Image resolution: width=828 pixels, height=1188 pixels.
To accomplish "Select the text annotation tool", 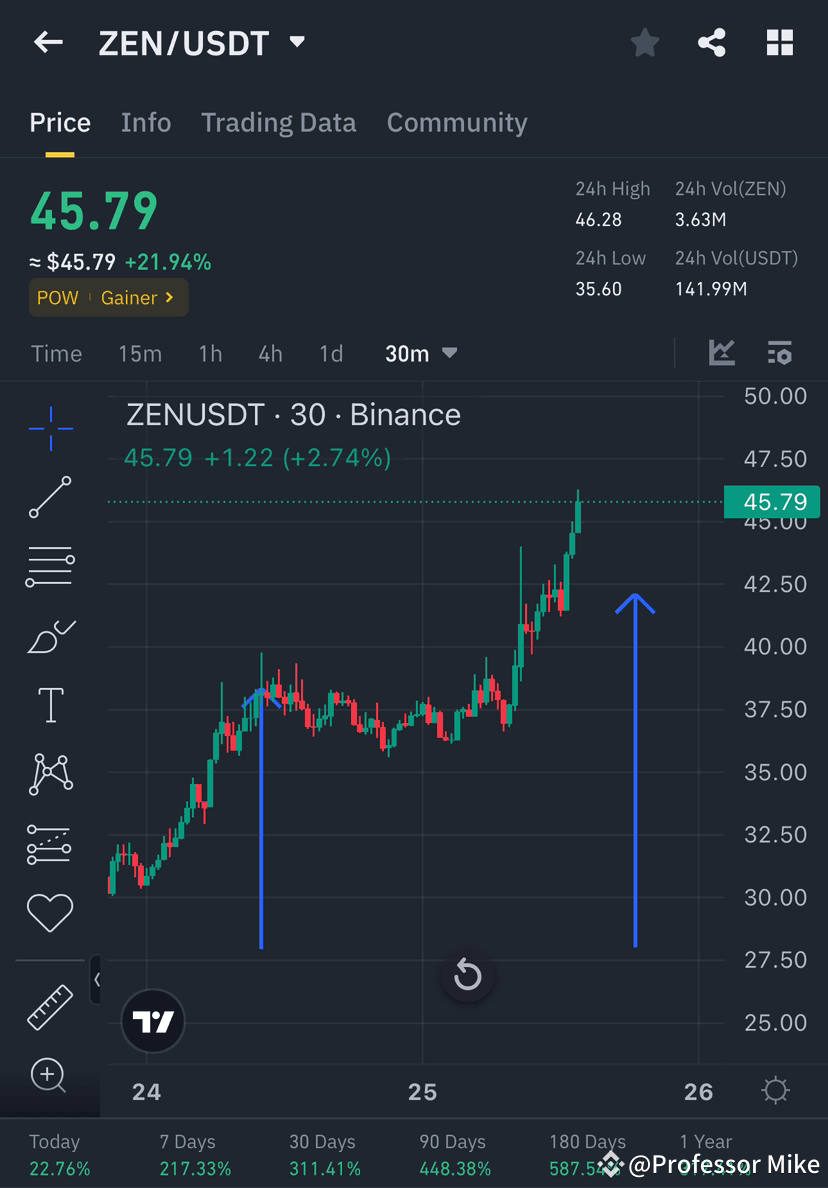I will pyautogui.click(x=50, y=704).
